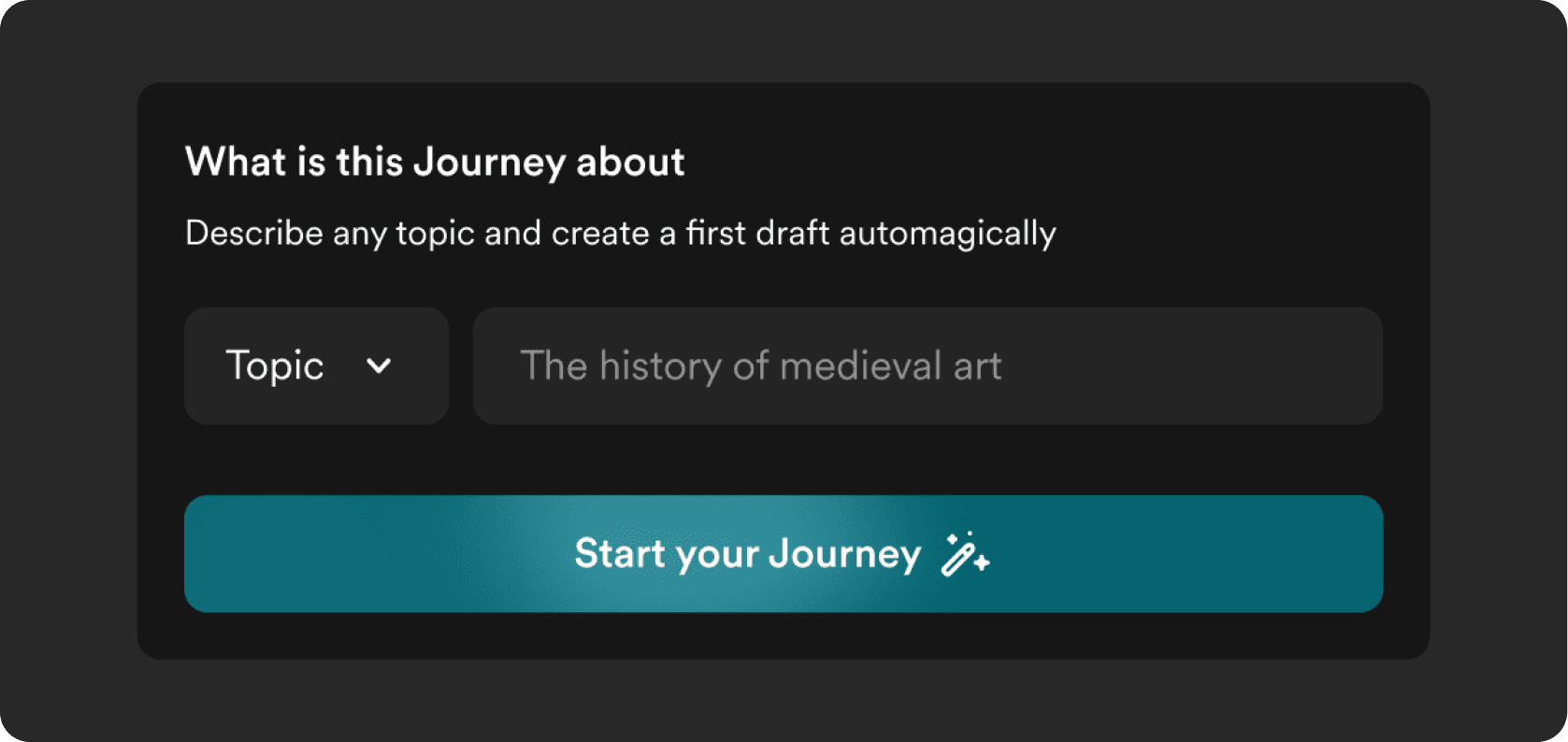Click the placeholder word 'history' in the input
Image resolution: width=1568 pixels, height=742 pixels.
[660, 365]
